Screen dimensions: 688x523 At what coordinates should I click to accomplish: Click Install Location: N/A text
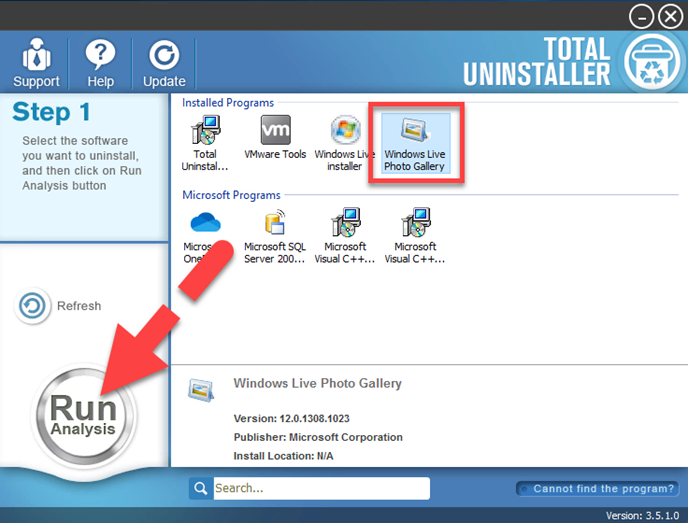pos(283,456)
